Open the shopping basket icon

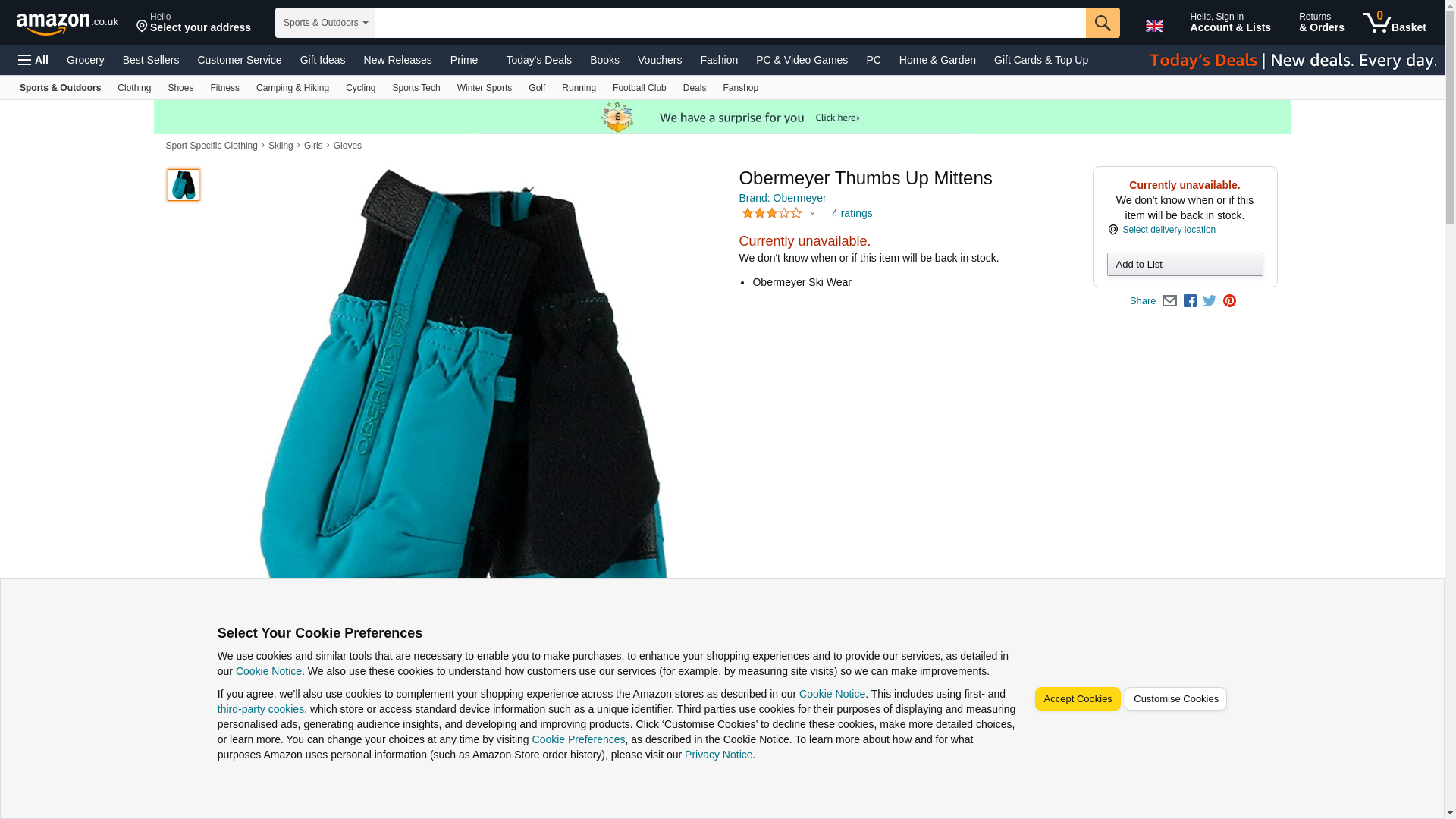(x=1395, y=23)
